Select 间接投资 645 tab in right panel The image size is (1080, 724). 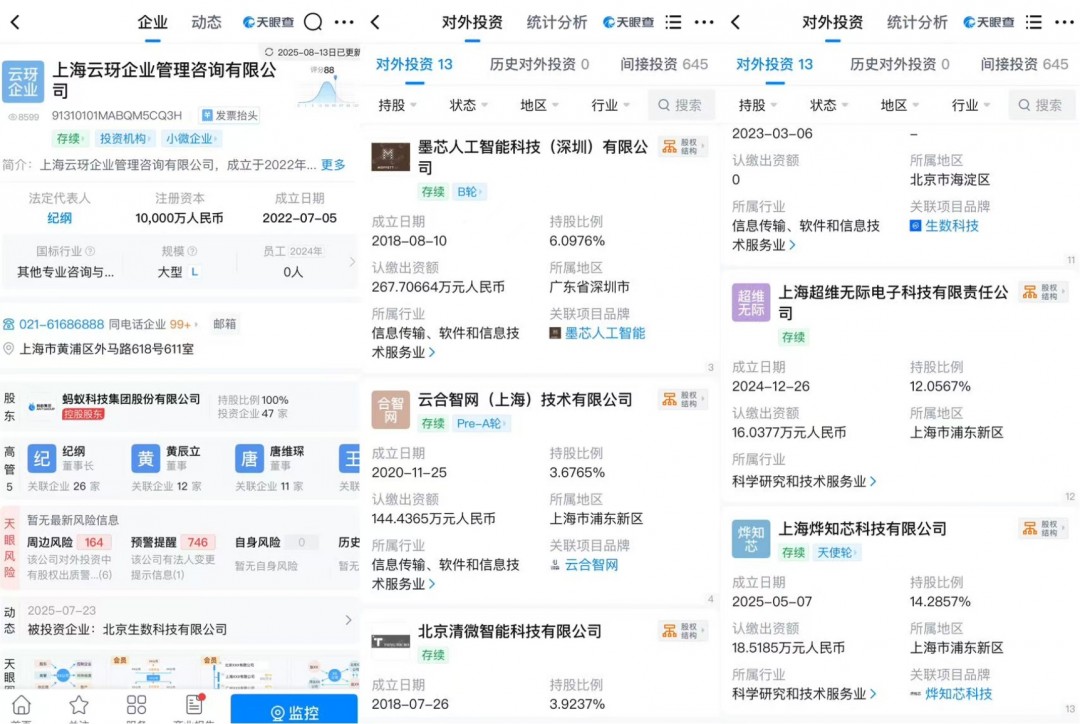pos(1024,64)
